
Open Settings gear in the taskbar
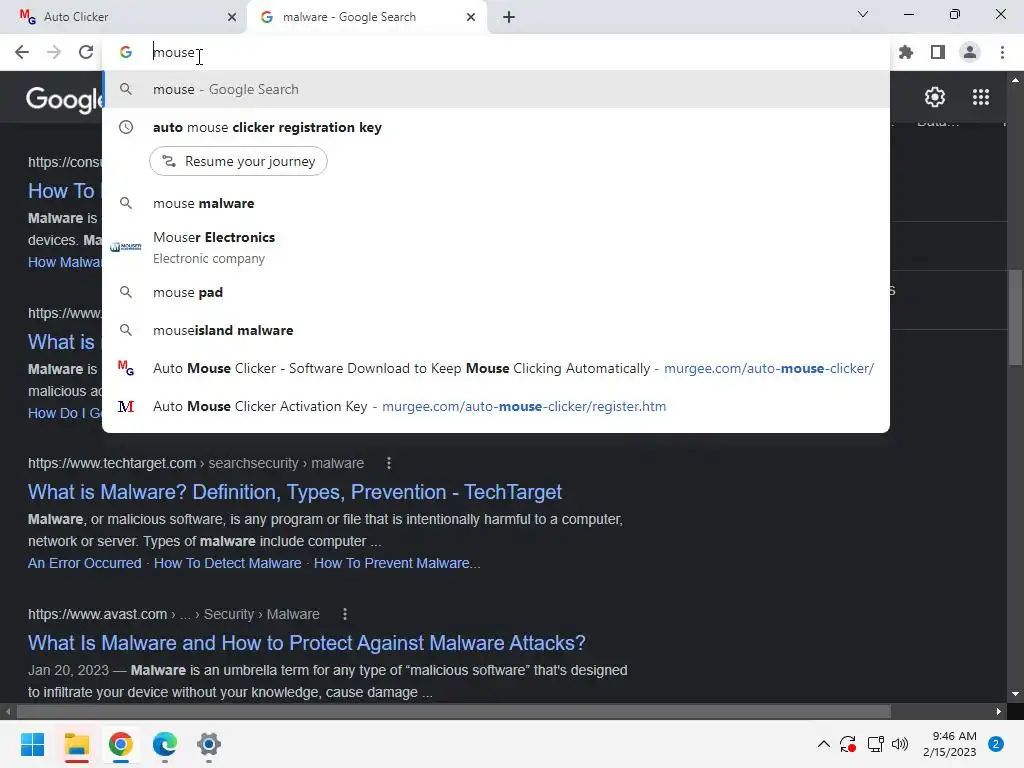click(x=209, y=744)
